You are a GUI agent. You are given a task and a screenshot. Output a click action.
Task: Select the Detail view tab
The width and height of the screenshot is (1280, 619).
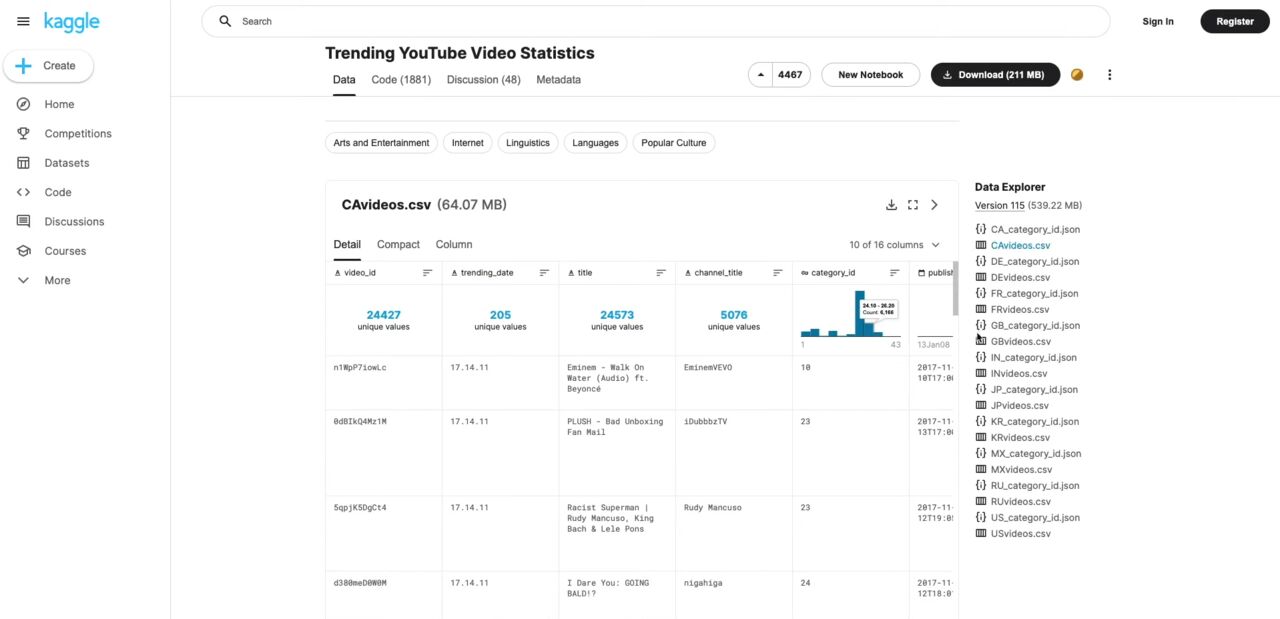click(x=347, y=245)
